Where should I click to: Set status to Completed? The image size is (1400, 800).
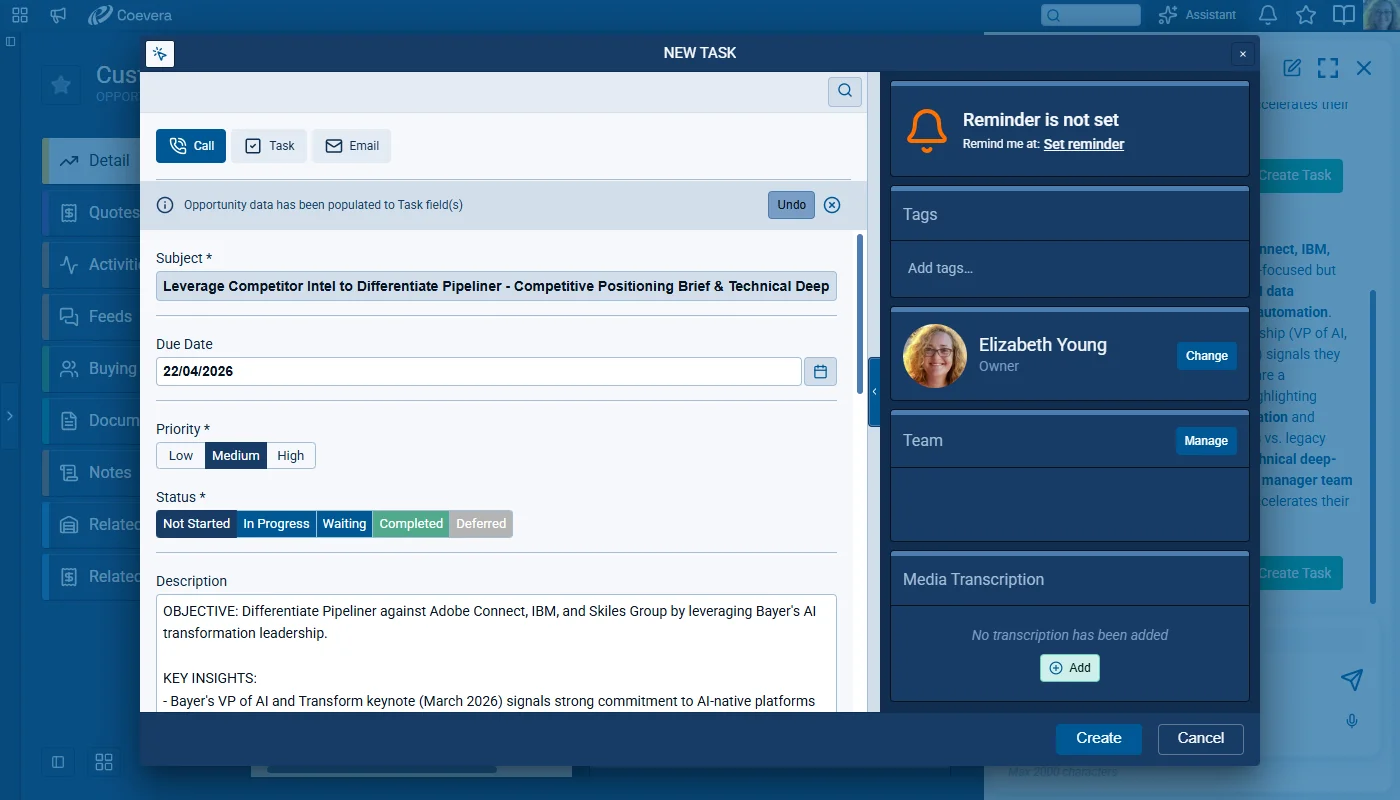[x=411, y=524]
